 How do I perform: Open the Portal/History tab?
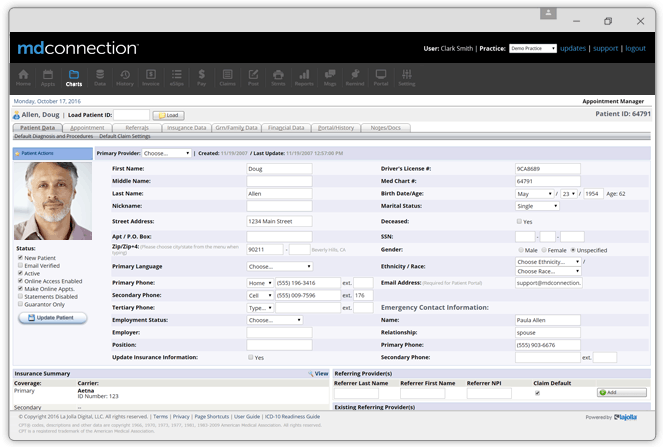tap(336, 128)
